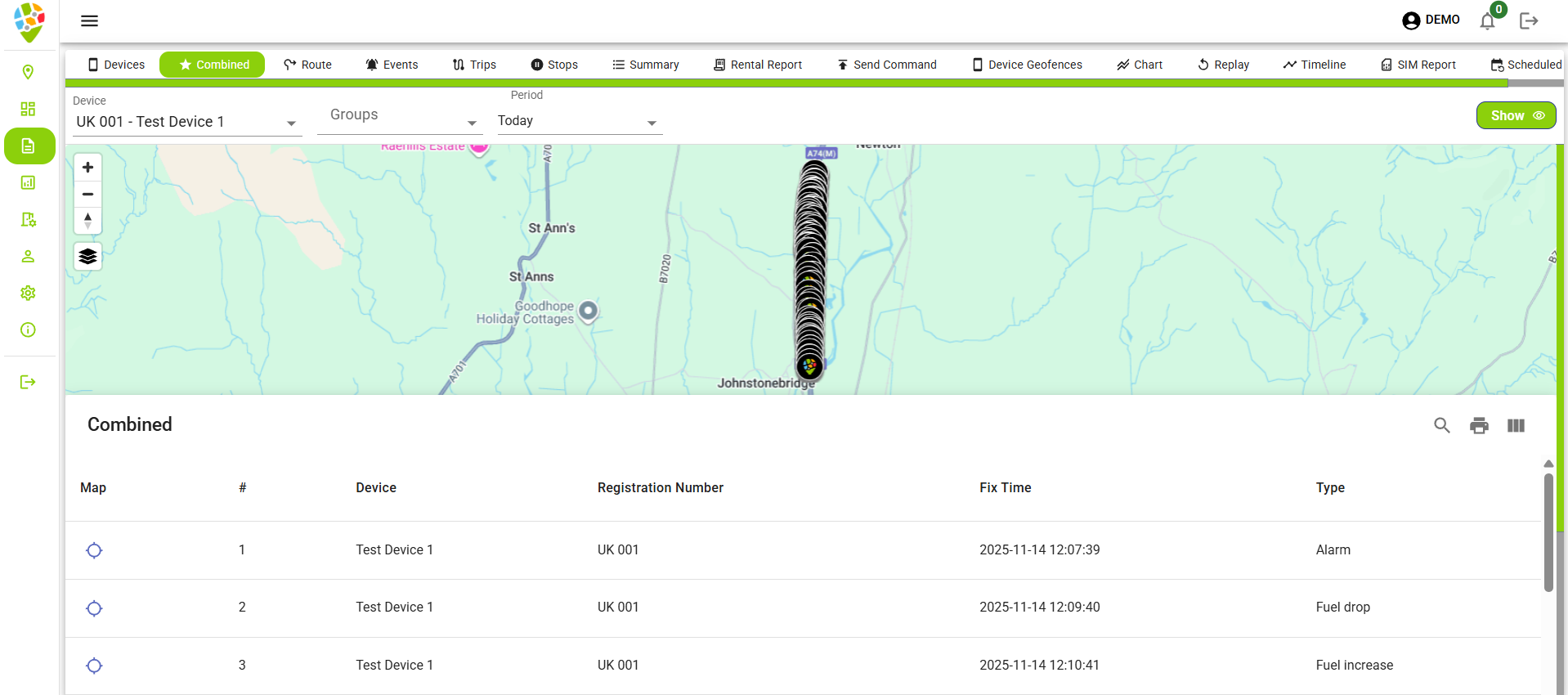
Task: Open the hamburger menu
Action: (89, 21)
